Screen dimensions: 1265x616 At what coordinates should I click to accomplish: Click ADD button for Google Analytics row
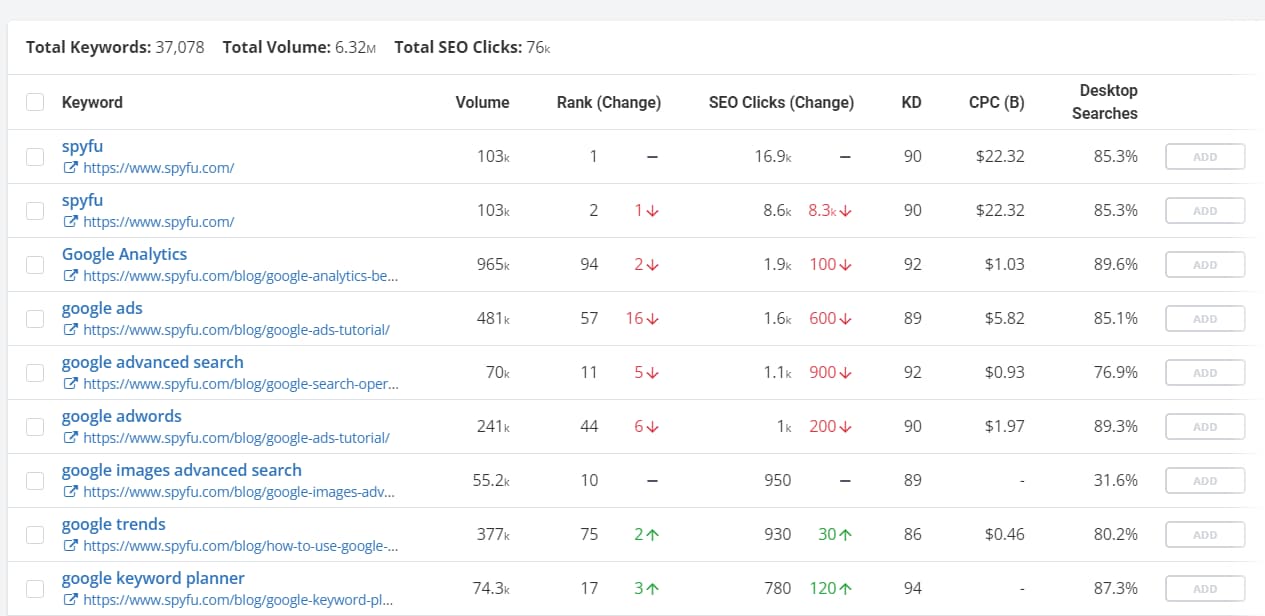1205,265
